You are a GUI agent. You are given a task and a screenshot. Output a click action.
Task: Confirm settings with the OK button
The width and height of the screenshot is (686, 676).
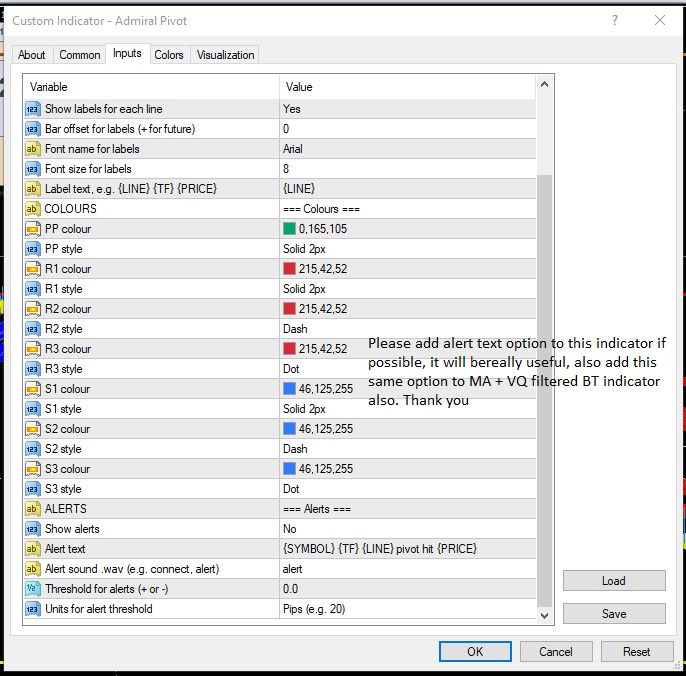475,651
